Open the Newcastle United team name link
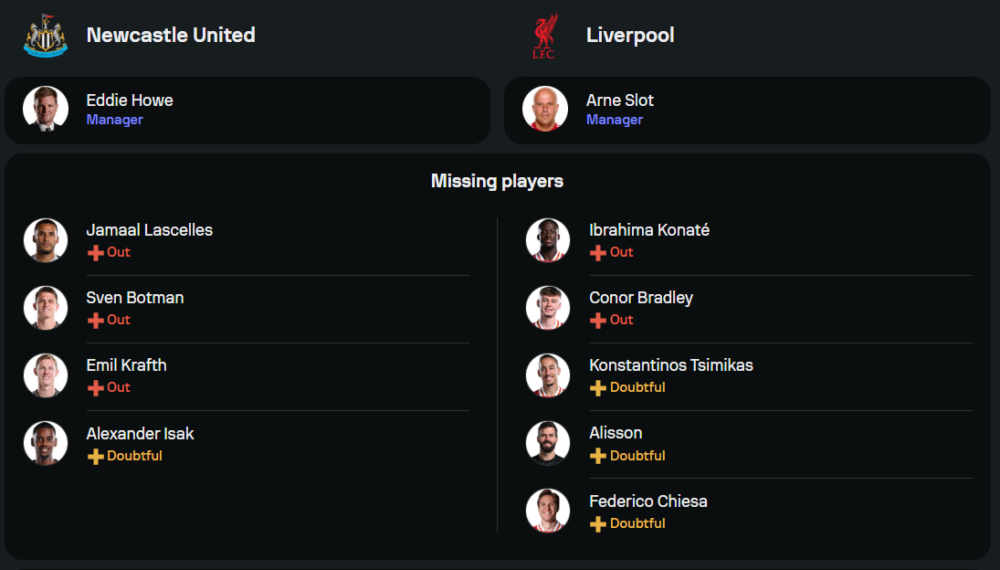The height and width of the screenshot is (570, 1000). [170, 35]
